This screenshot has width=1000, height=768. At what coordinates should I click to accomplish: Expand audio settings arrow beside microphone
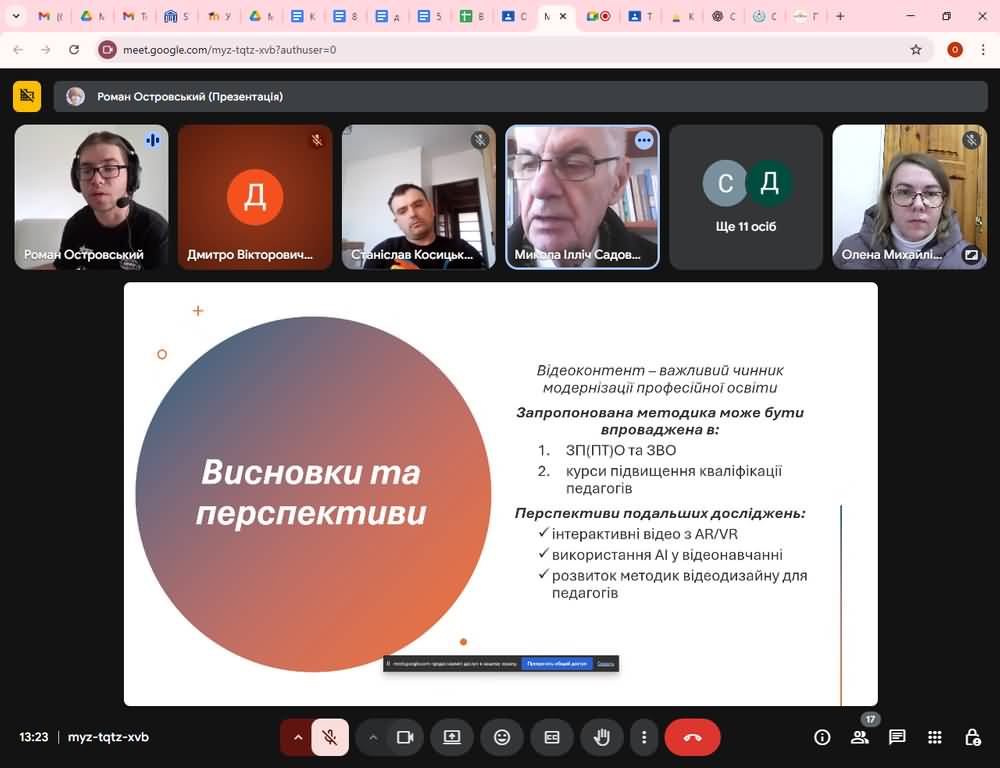(x=296, y=737)
